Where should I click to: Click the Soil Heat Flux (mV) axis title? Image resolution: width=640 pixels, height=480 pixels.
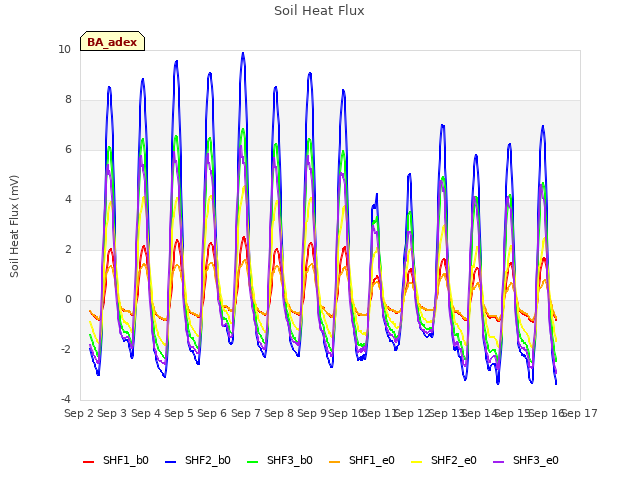(x=14, y=227)
